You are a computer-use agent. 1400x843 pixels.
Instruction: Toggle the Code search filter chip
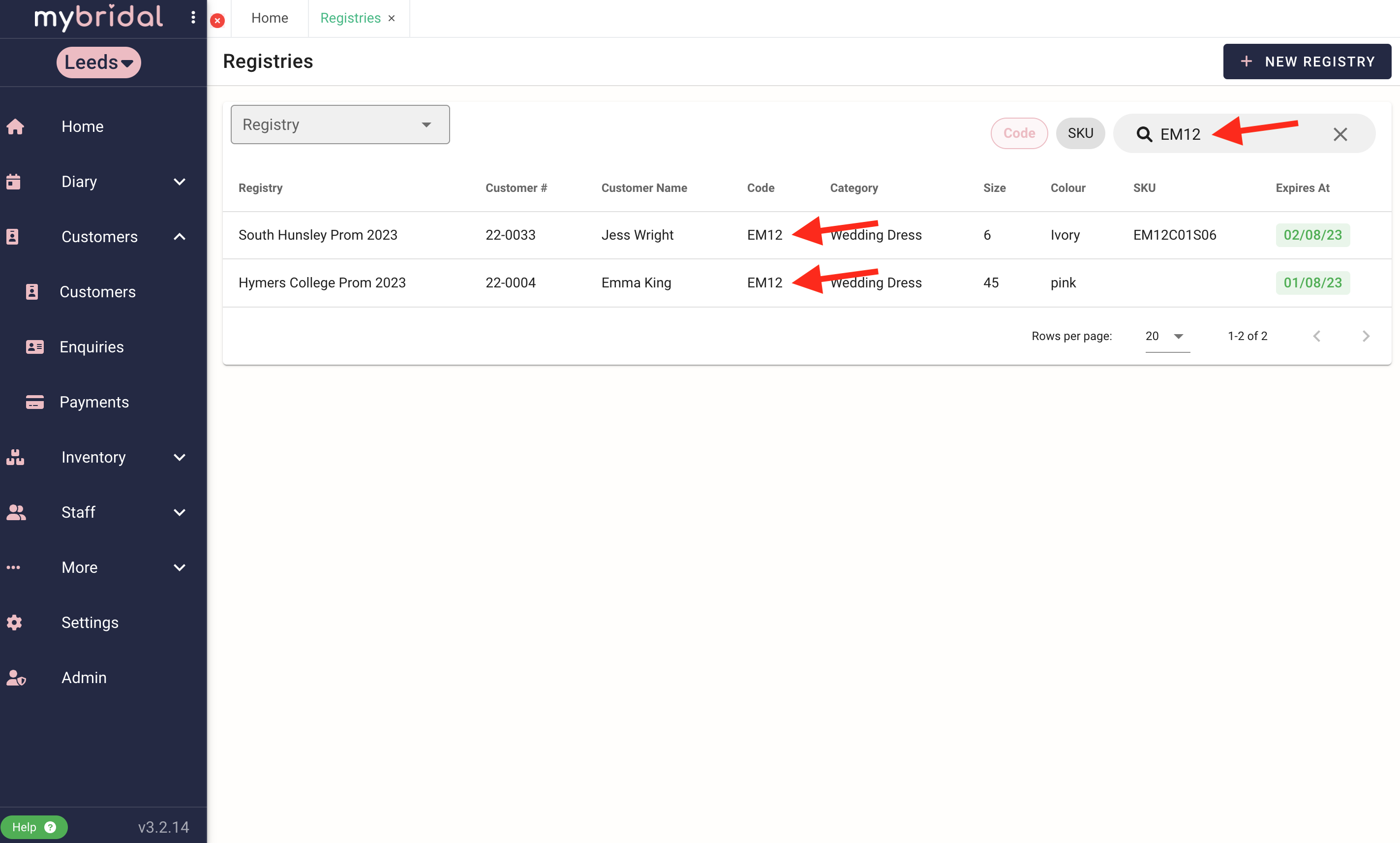[1019, 133]
